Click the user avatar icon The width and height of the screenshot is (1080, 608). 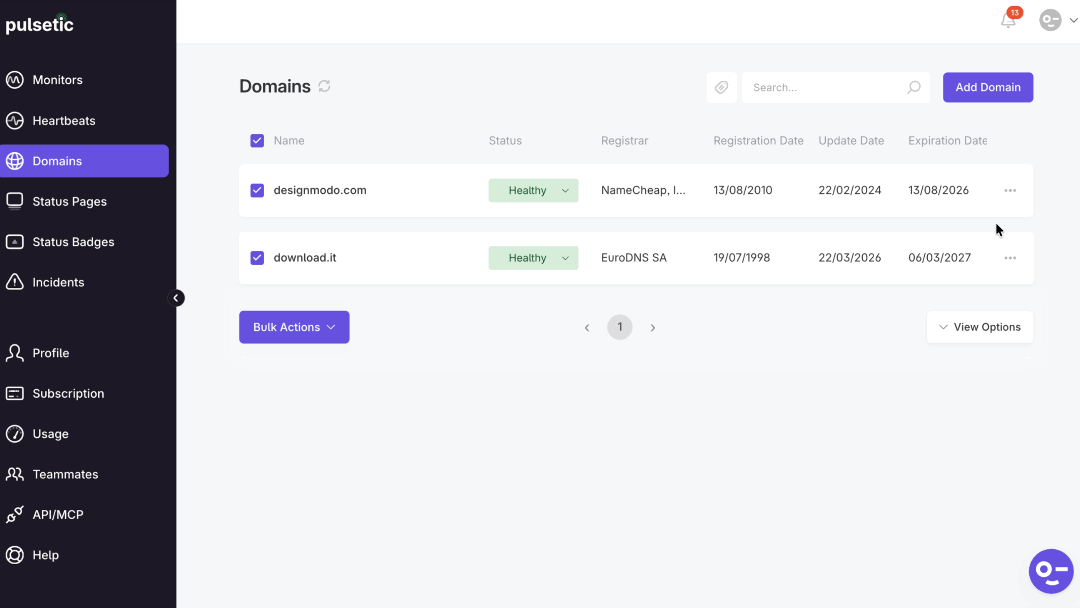[1050, 20]
